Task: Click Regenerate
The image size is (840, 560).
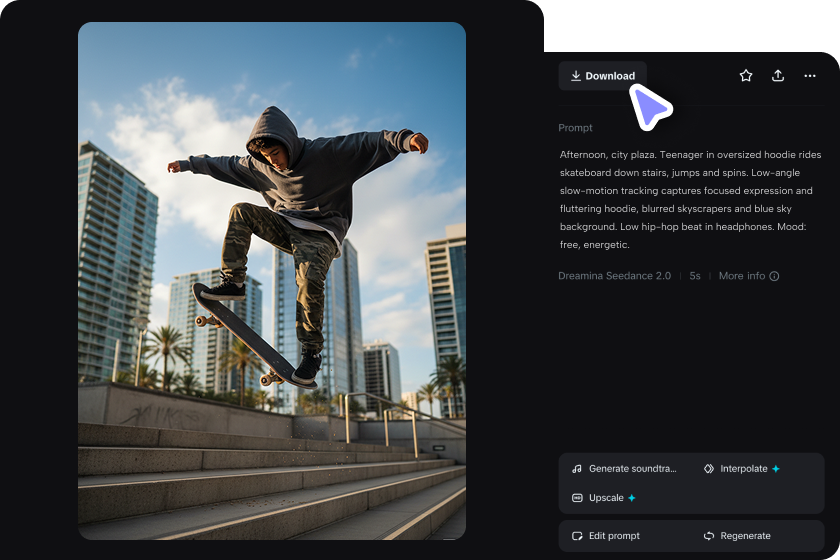Action: 737,536
